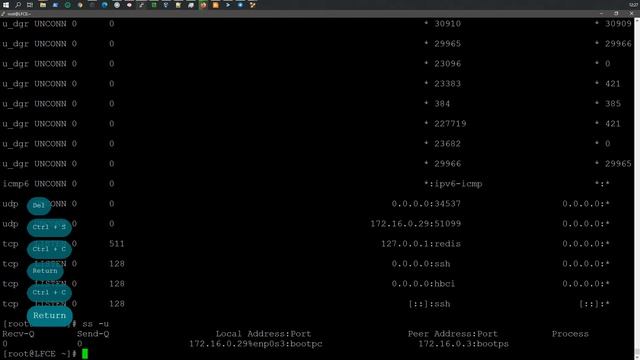The width and height of the screenshot is (640, 360).
Task: Click the 127.0.0.1:redis listening address
Action: pyautogui.click(x=421, y=244)
